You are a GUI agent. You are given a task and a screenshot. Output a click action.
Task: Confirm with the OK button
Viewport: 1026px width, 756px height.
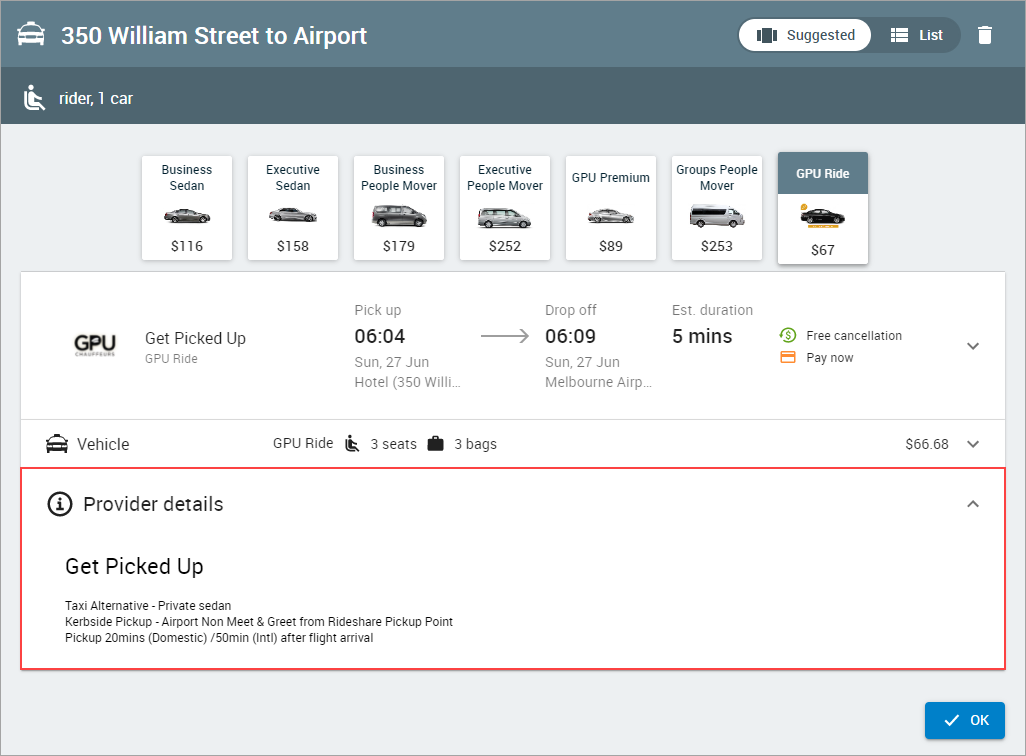(964, 720)
